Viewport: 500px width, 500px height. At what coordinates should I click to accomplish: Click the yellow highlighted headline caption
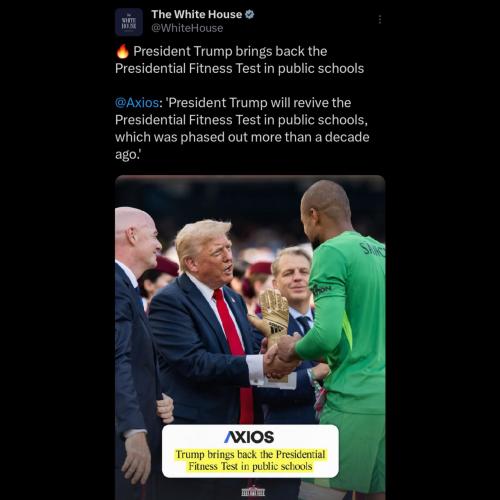tap(250, 460)
